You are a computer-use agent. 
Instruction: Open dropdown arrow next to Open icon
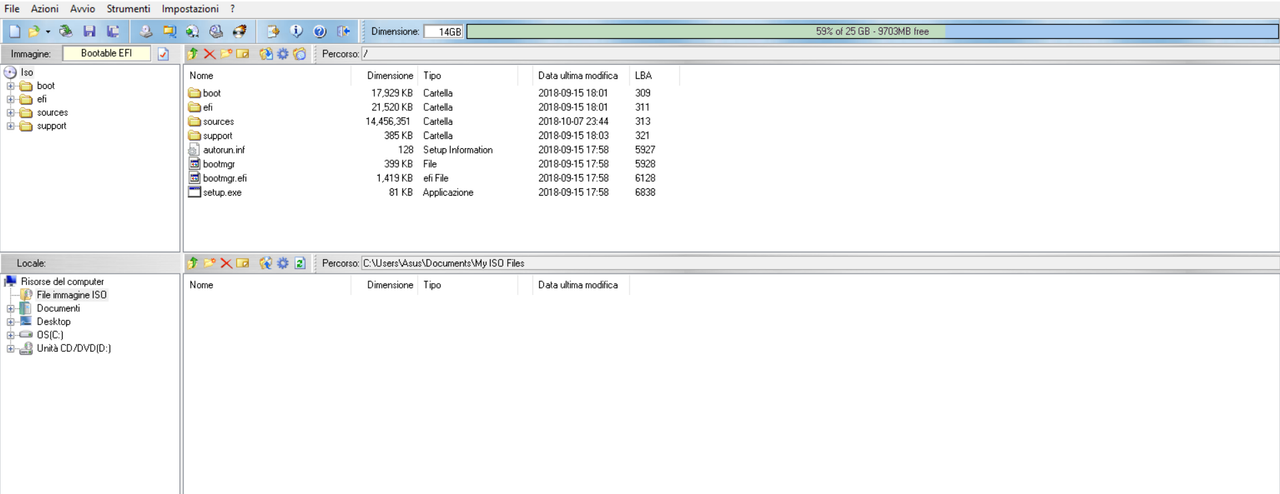[48, 32]
